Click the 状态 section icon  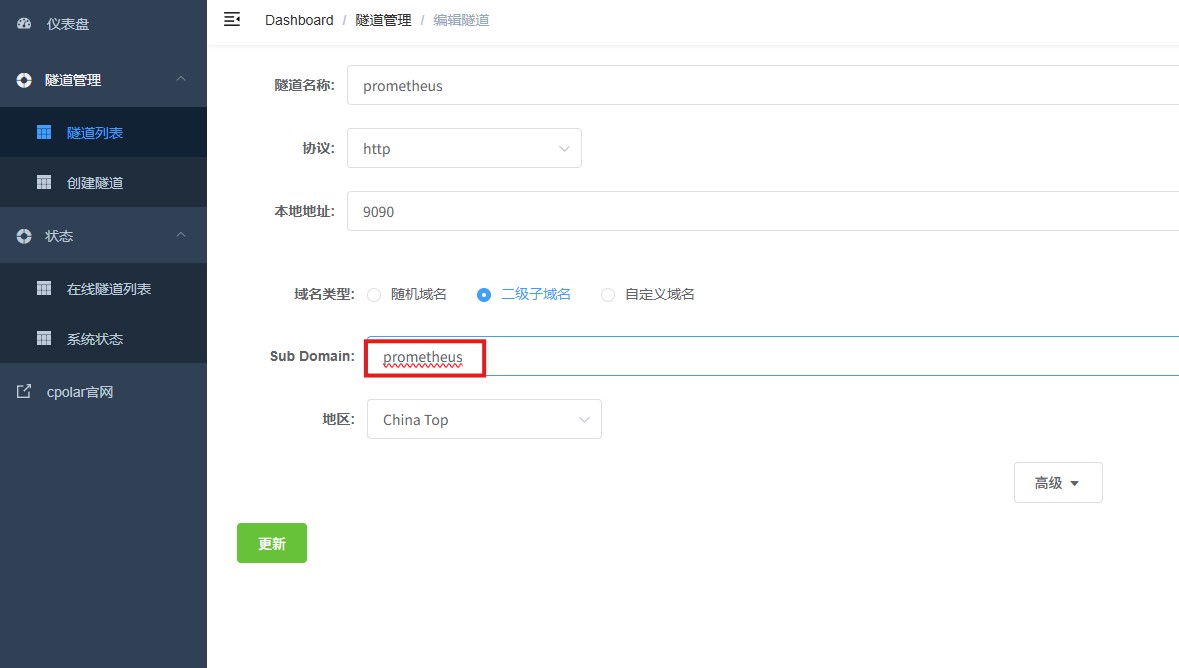pos(24,235)
